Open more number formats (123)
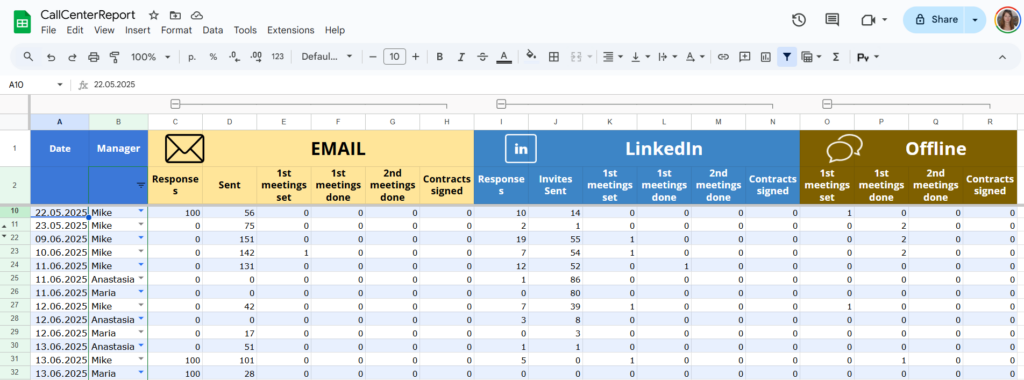1024x380 pixels. coord(278,57)
